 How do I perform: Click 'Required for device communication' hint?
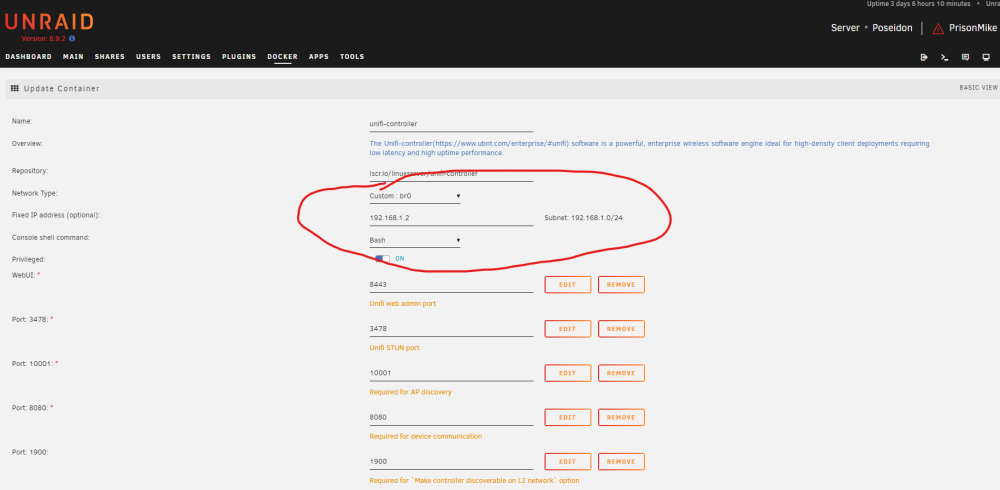[x=425, y=436]
